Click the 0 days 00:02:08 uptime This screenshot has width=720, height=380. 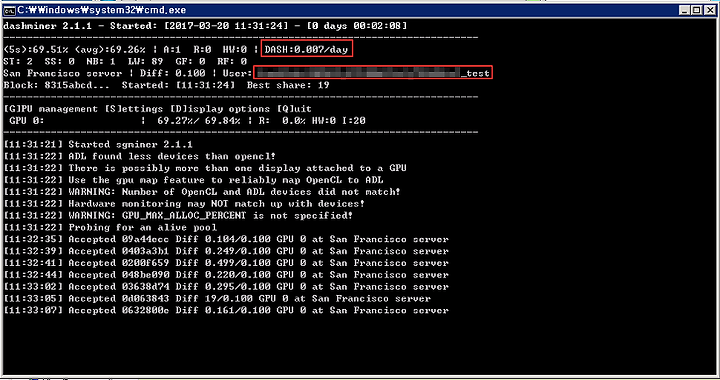tap(357, 26)
